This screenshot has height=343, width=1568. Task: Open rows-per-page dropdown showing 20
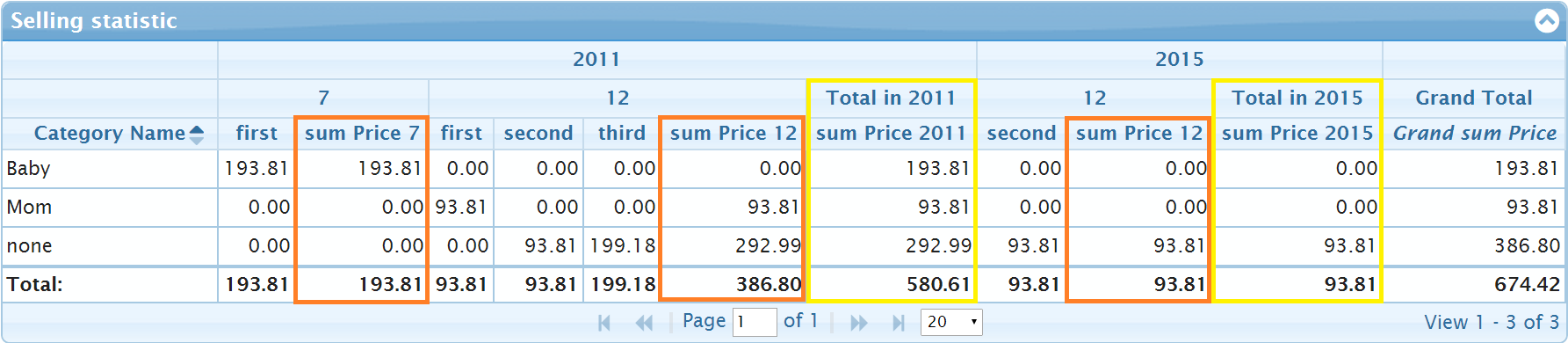[x=951, y=322]
